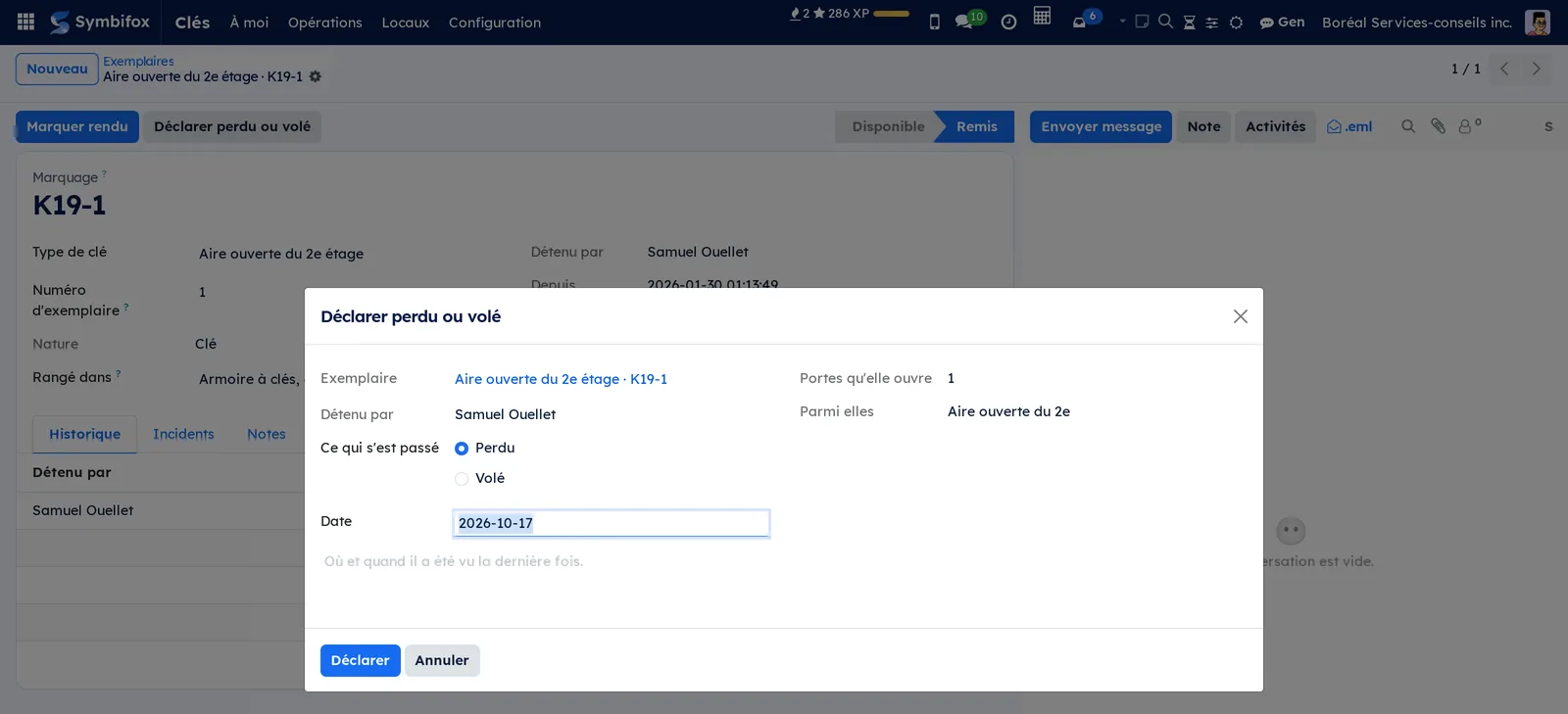The height and width of the screenshot is (714, 1568).
Task: Click the hourglass icon in navbar
Action: pos(1189,22)
